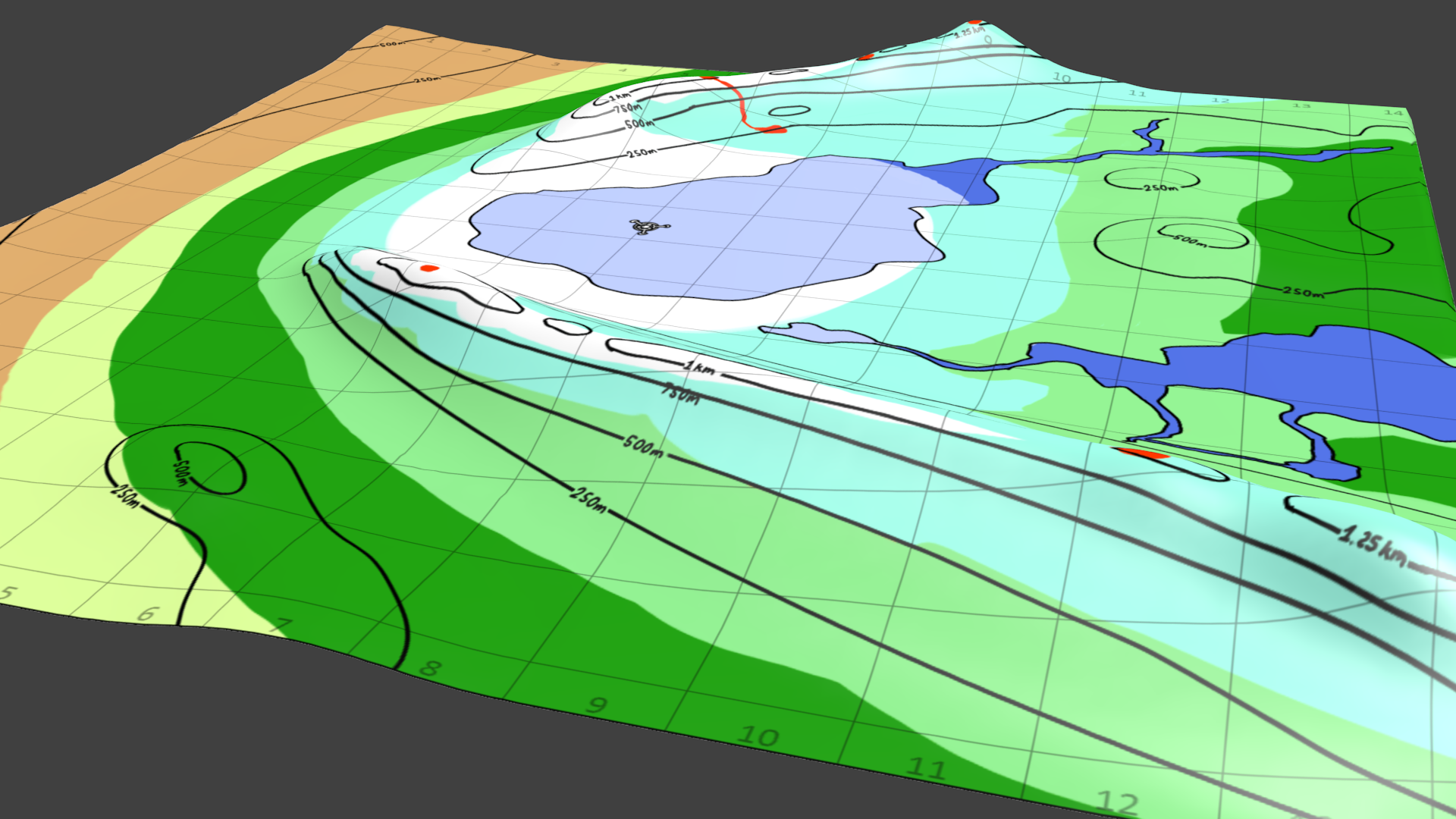1456x819 pixels.
Task: Click the origin marker icon in the pale lake
Action: click(645, 226)
